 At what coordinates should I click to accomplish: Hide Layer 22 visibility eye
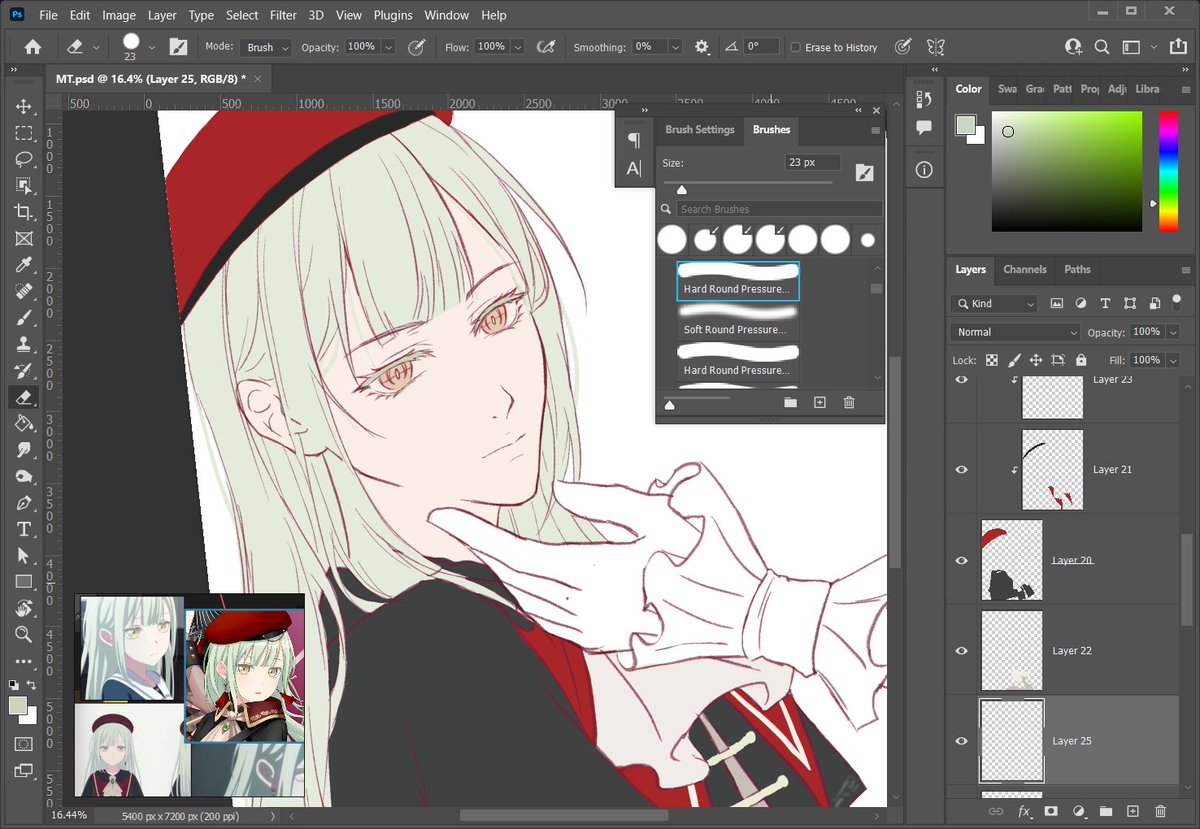pyautogui.click(x=962, y=651)
